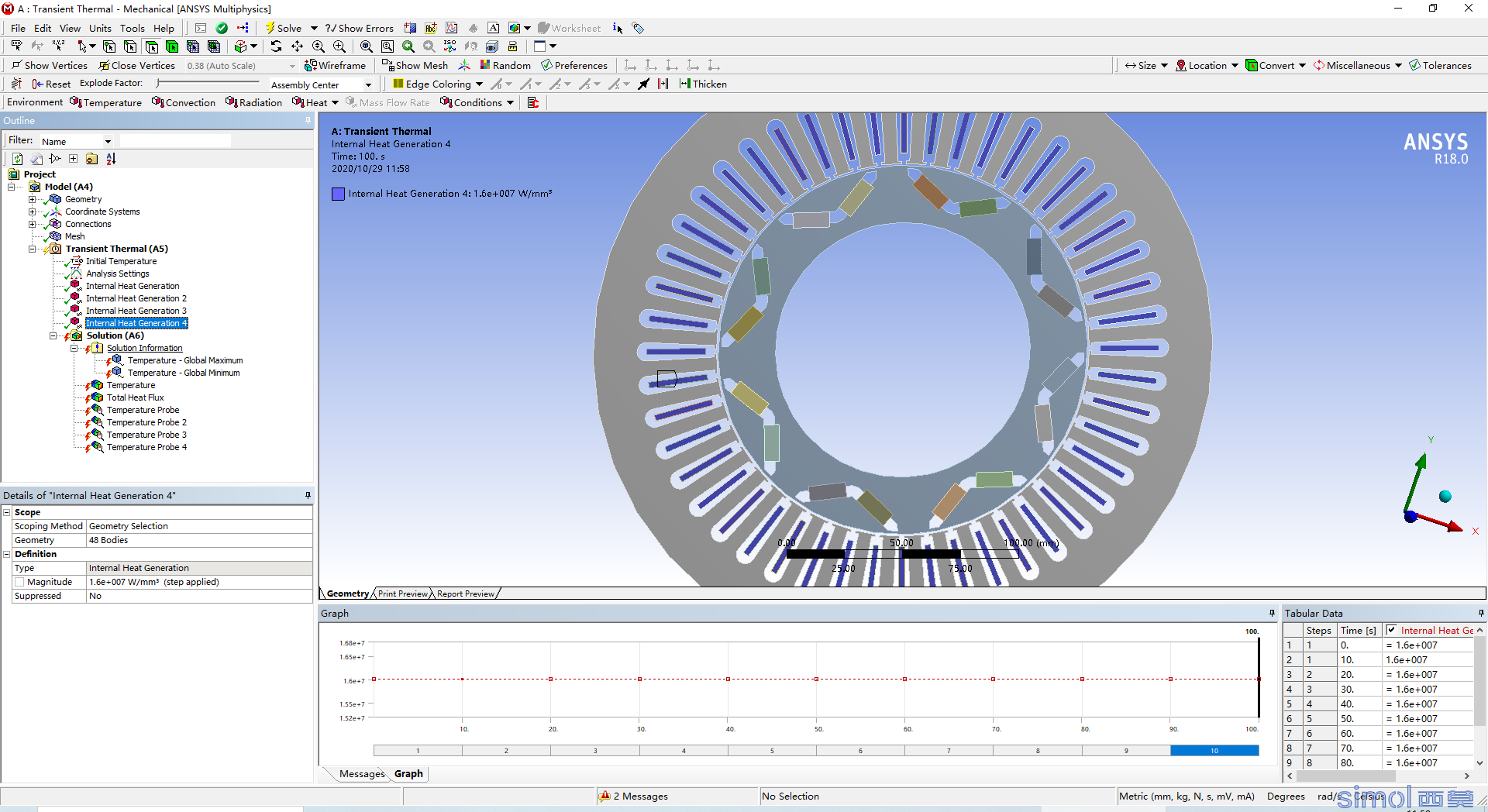Open the Assembly Center combo box
The image size is (1488, 812).
[x=321, y=84]
